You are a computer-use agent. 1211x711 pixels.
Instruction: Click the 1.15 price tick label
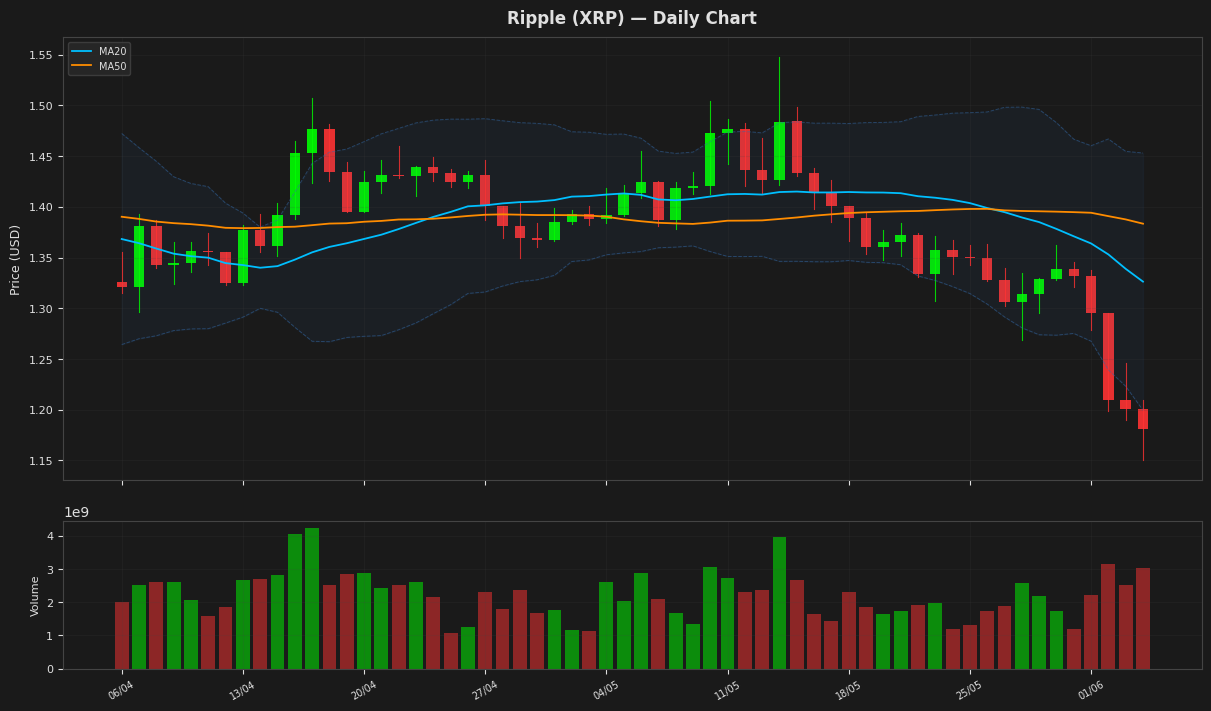pyautogui.click(x=41, y=461)
